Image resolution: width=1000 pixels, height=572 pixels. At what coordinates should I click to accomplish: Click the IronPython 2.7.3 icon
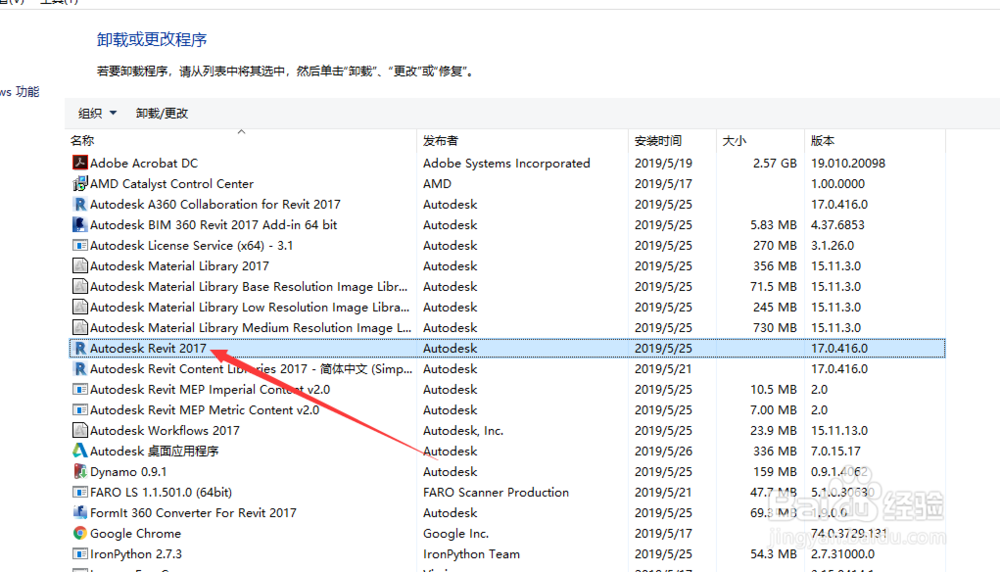pyautogui.click(x=80, y=554)
